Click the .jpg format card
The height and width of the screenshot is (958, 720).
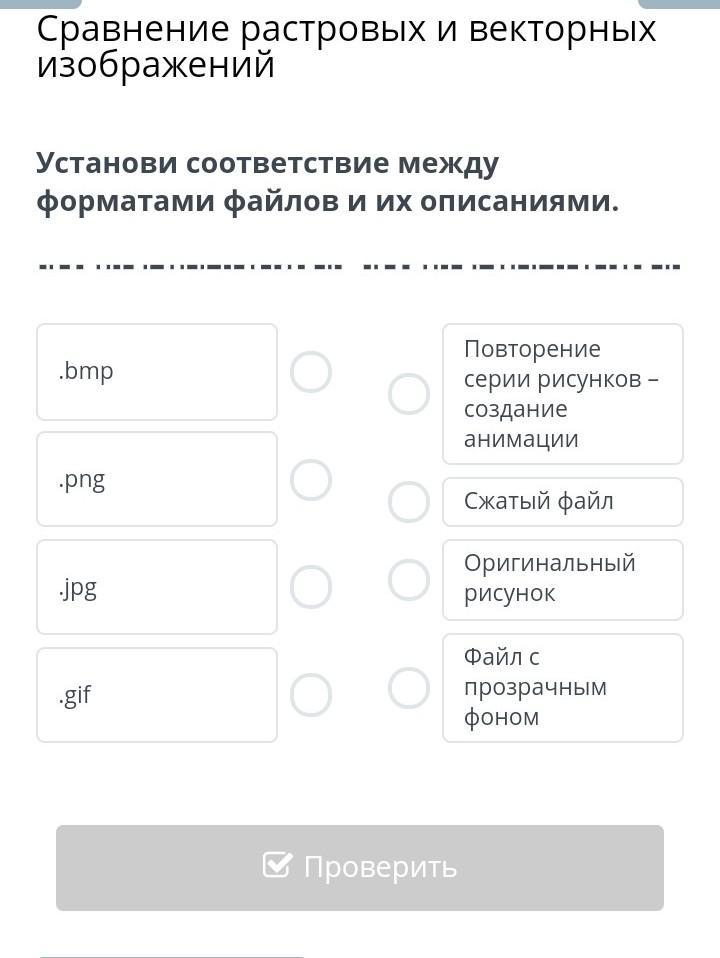[x=157, y=587]
